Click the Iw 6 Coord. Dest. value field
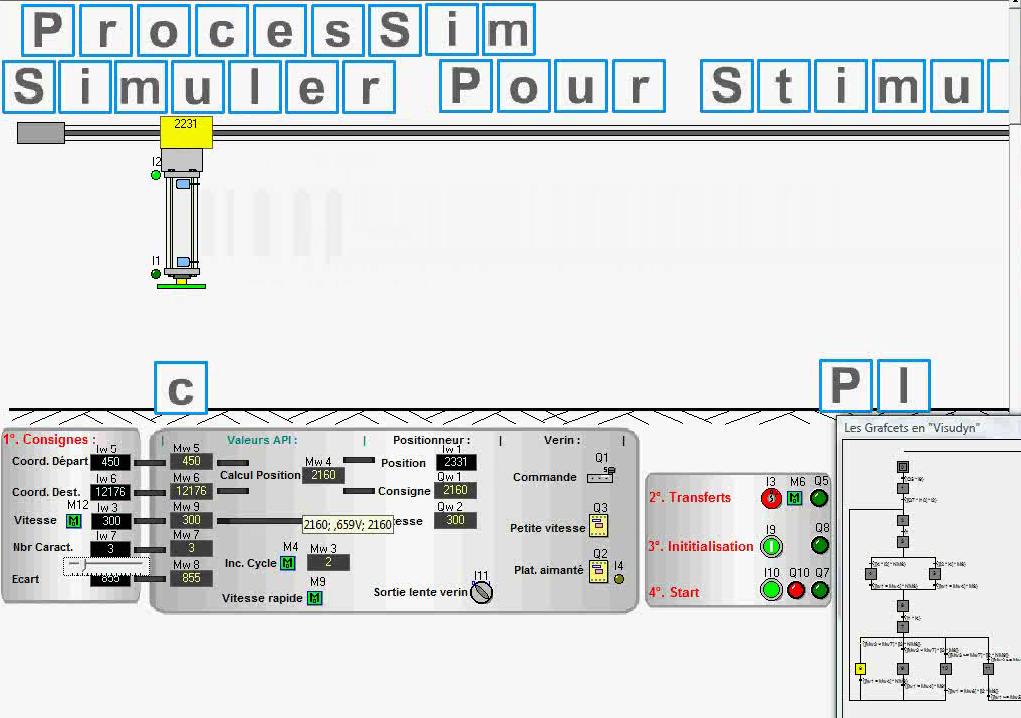Image resolution: width=1021 pixels, height=718 pixels. click(x=110, y=491)
